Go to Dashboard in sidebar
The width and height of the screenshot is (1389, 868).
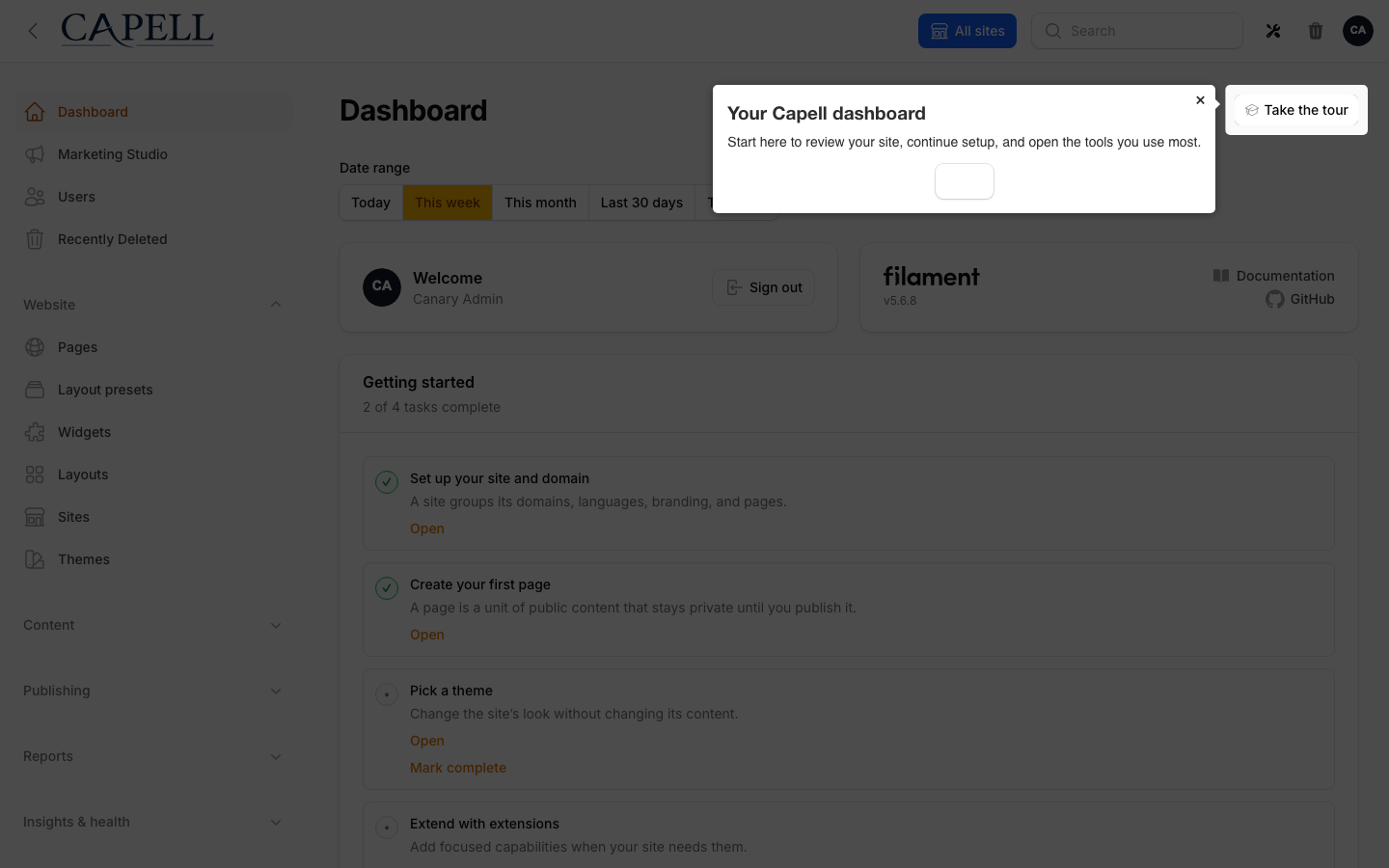tap(156, 112)
